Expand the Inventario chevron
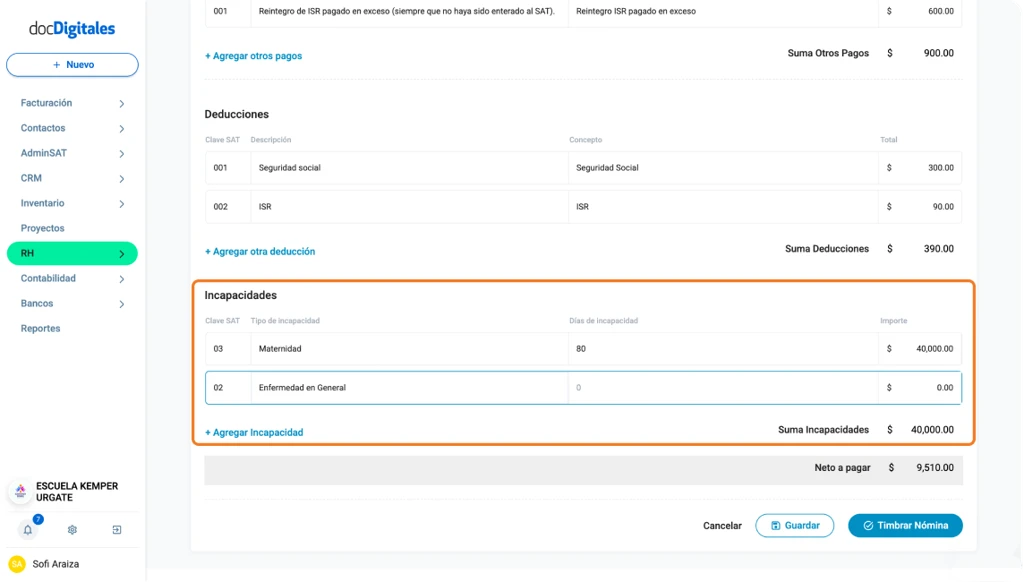This screenshot has height=582, width=1024. click(x=121, y=204)
